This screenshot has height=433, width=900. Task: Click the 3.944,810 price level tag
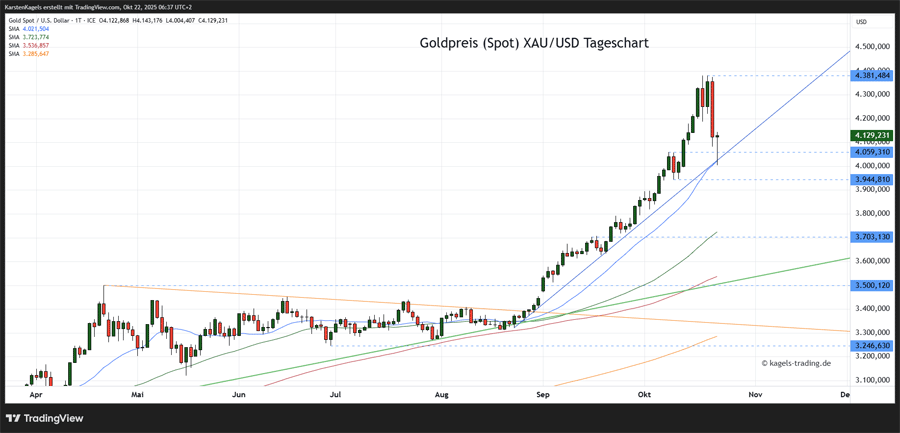click(x=871, y=180)
